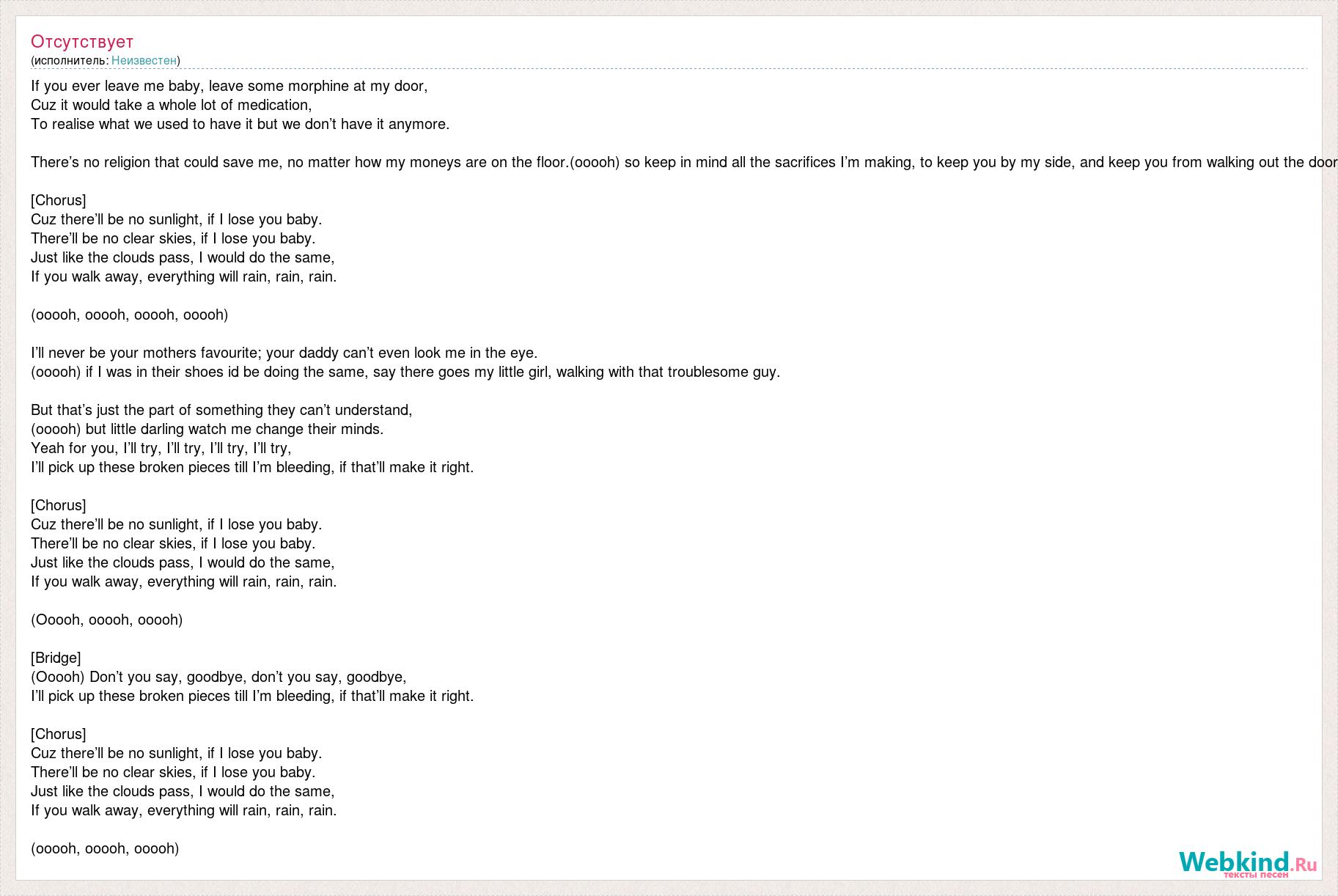Click the 'I'll never be your mothers favourite' line
Image resolution: width=1338 pixels, height=896 pixels.
coord(284,353)
